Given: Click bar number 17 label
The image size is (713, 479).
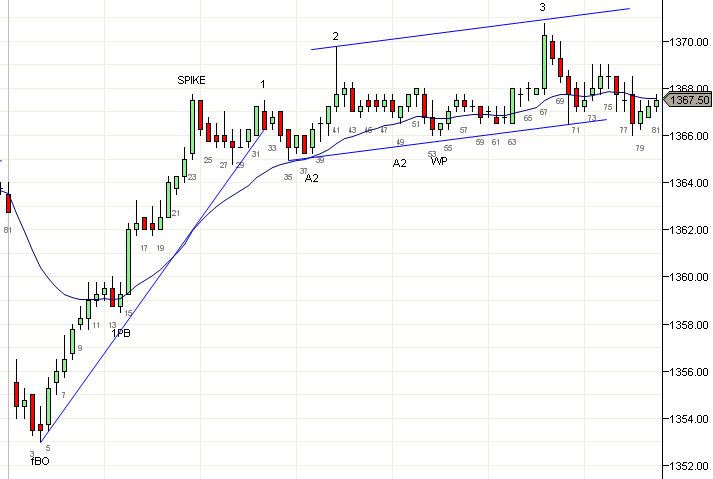Looking at the screenshot, I should tap(144, 248).
